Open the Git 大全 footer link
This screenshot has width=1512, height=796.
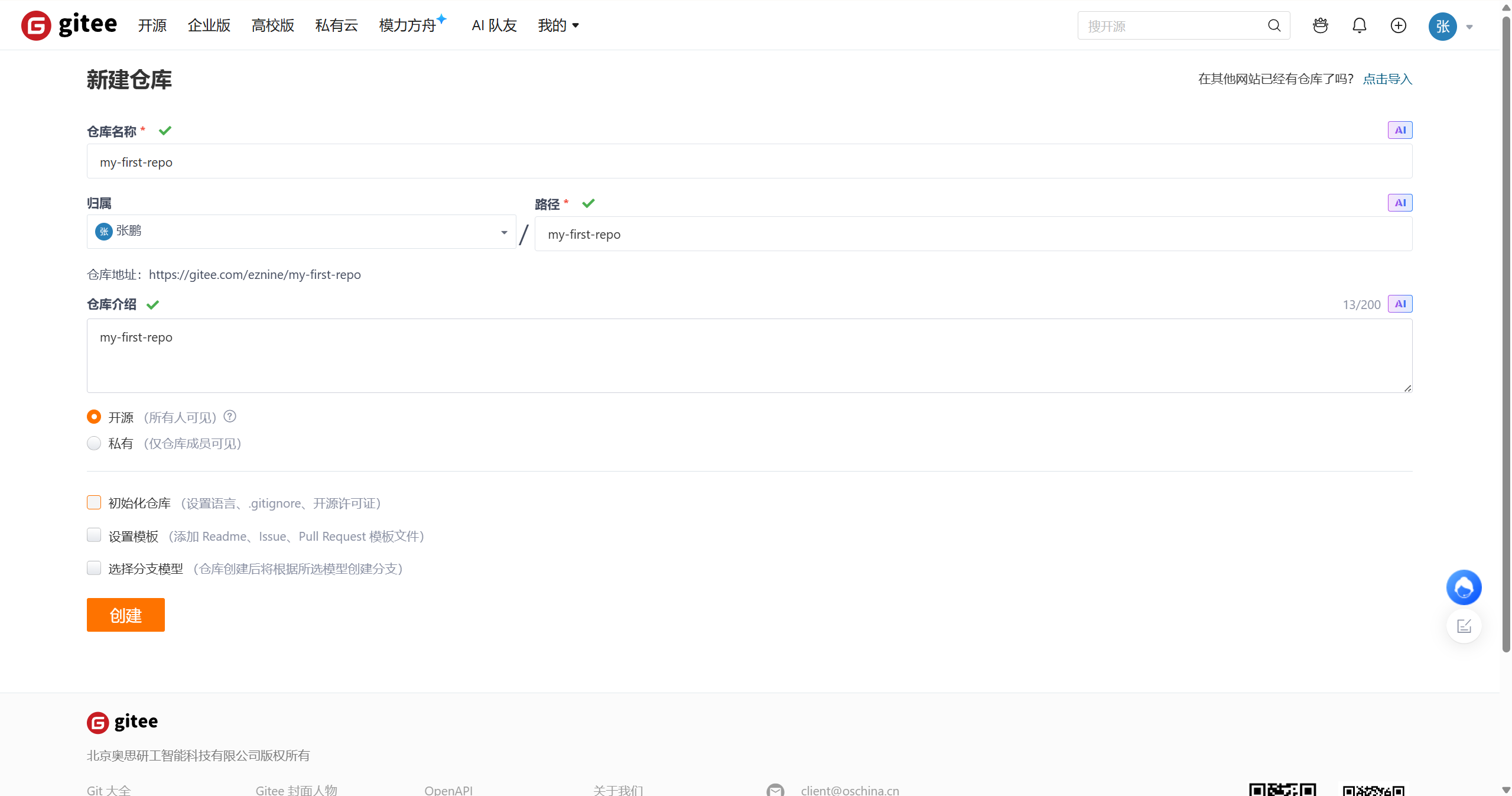[109, 790]
